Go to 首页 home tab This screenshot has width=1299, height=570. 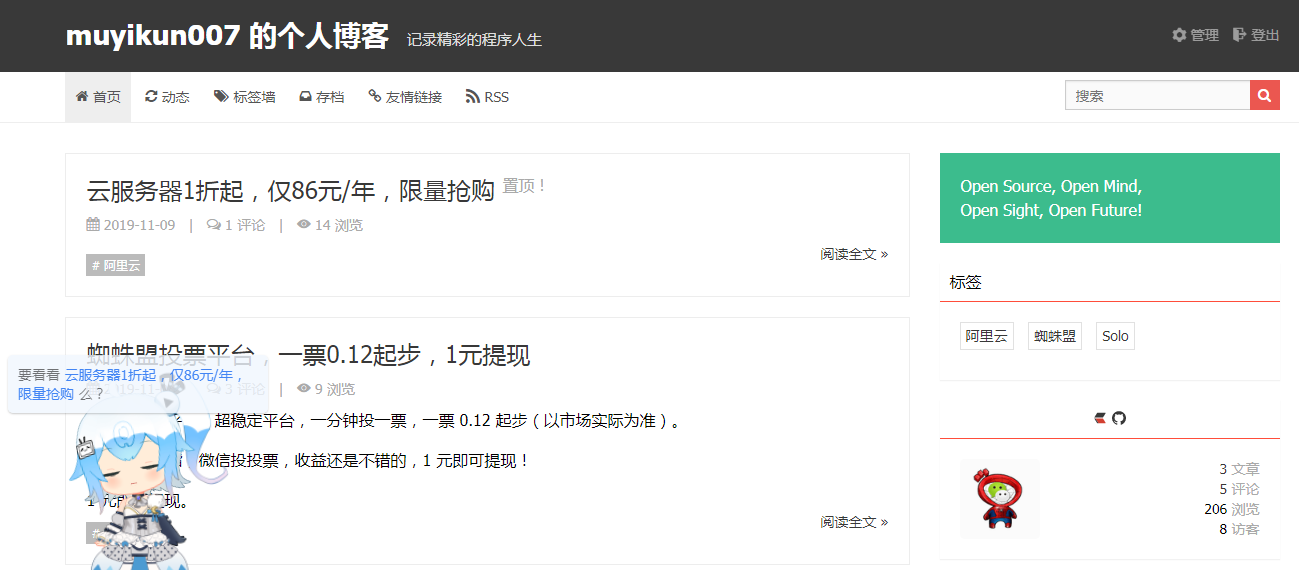[x=98, y=97]
